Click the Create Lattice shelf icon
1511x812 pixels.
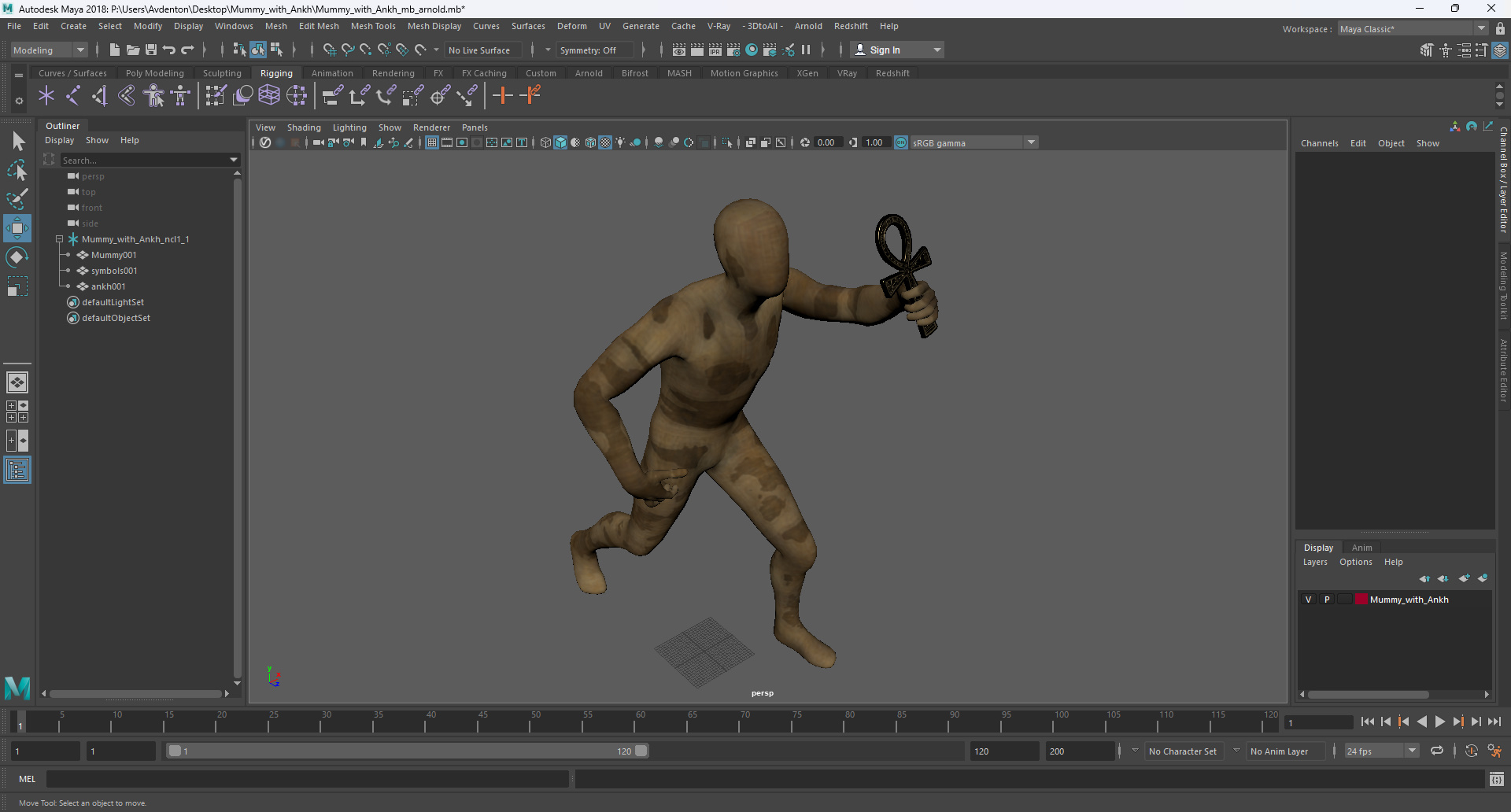269,96
